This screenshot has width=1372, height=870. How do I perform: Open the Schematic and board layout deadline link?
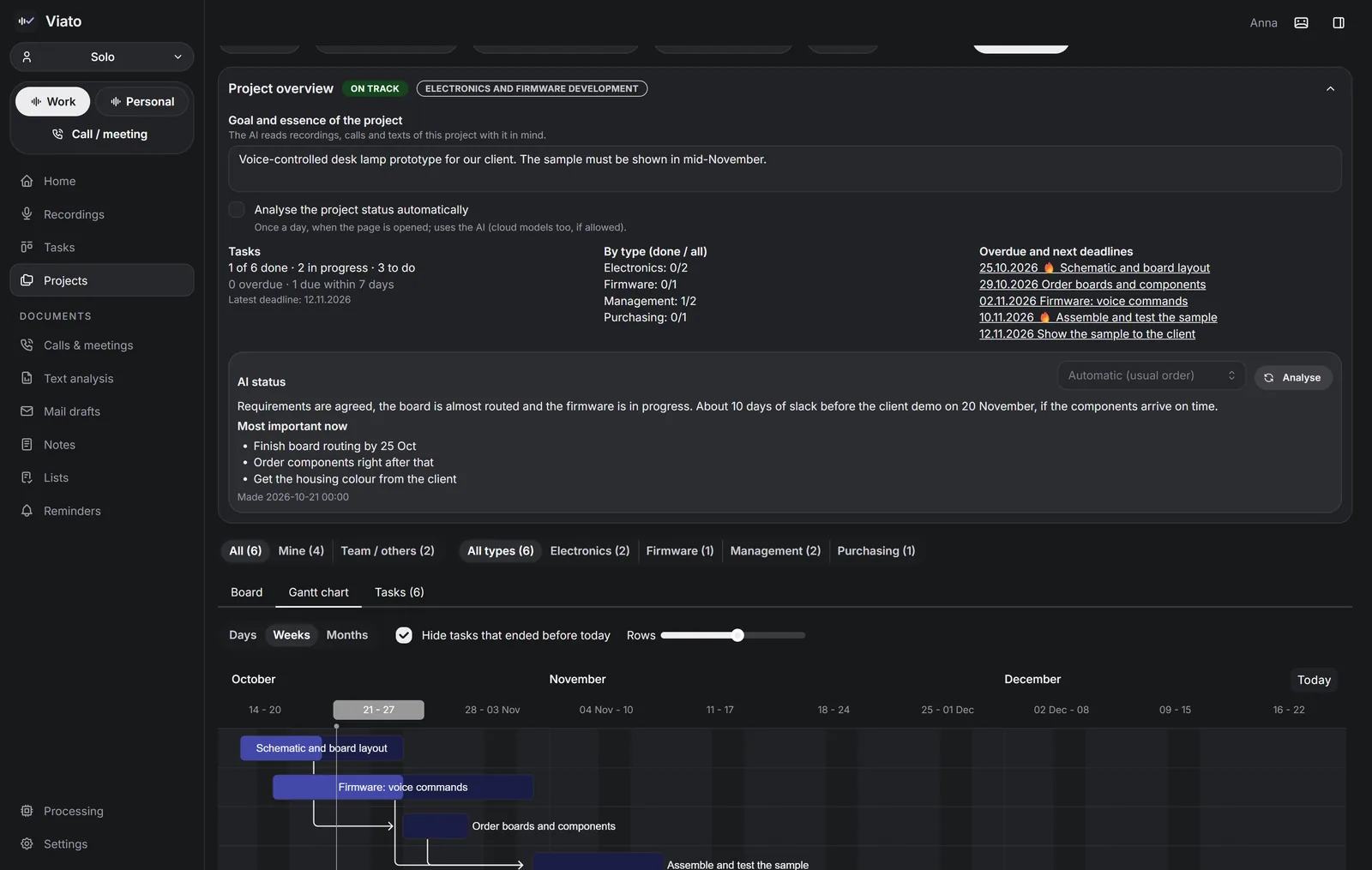coord(1094,268)
